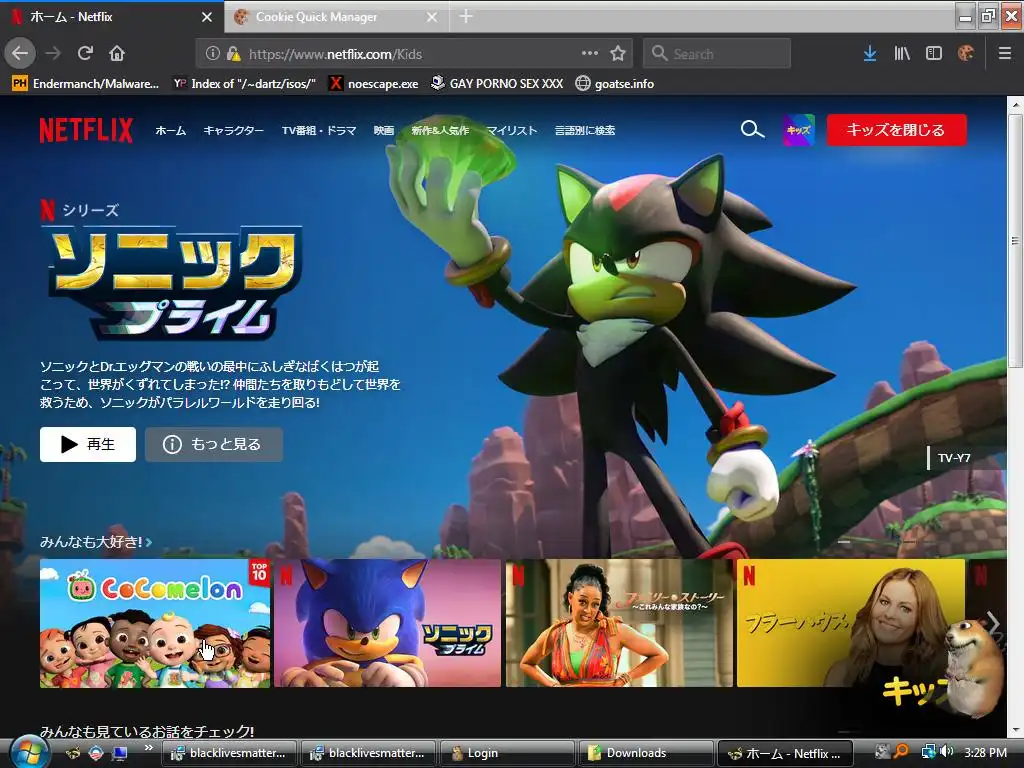Open the Library icon in toolbar
Screen dimensions: 1024x768
point(902,54)
